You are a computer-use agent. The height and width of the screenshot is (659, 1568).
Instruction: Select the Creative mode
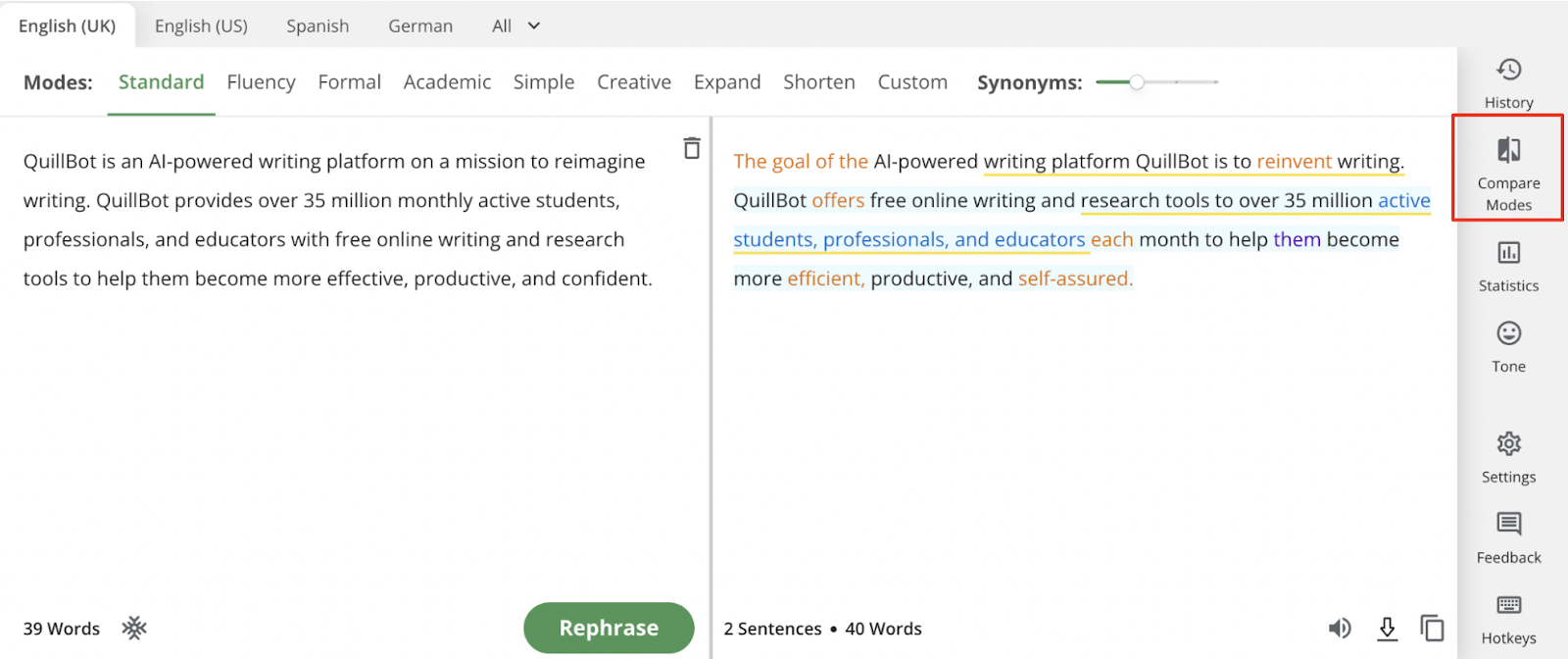click(634, 82)
